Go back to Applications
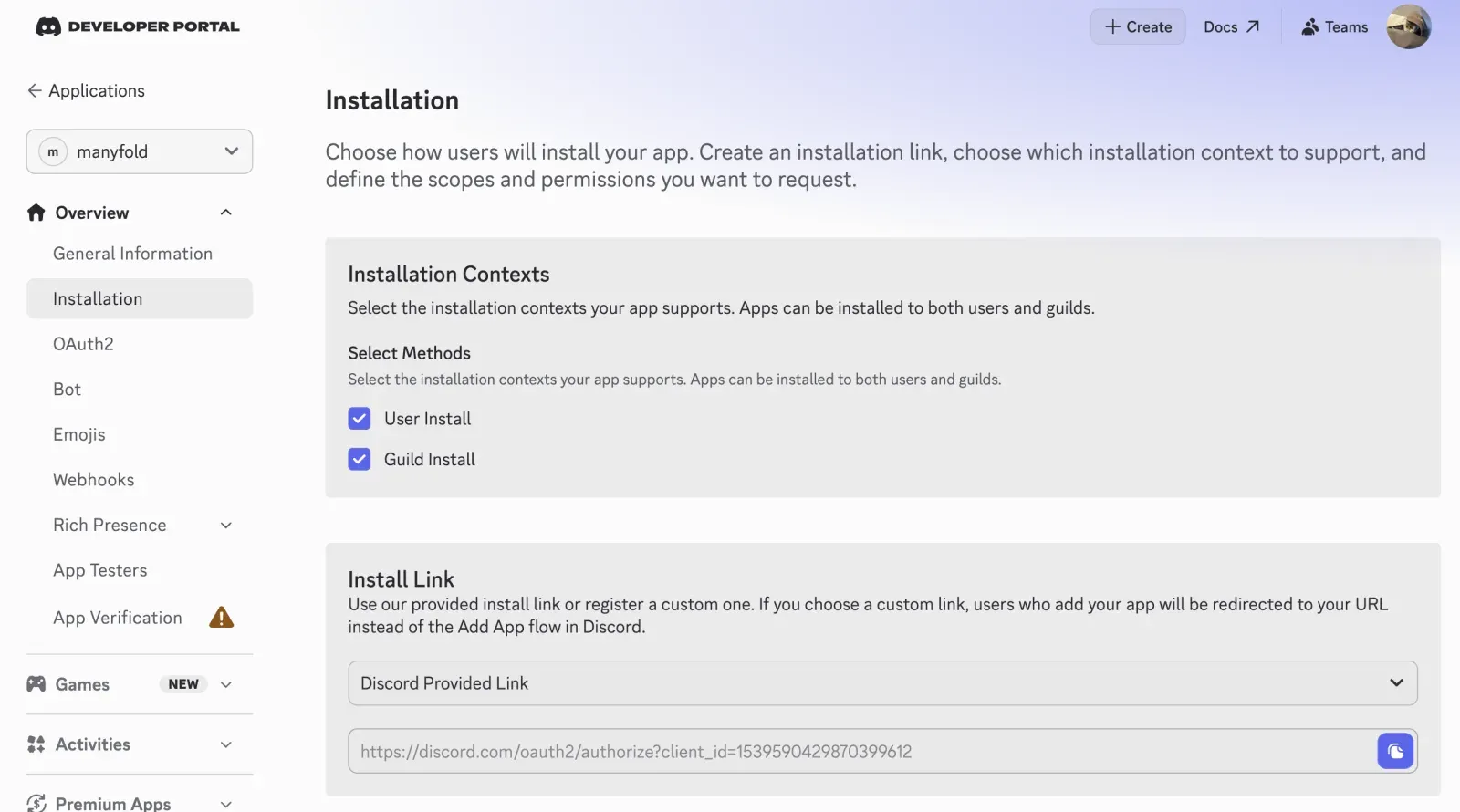 point(86,90)
